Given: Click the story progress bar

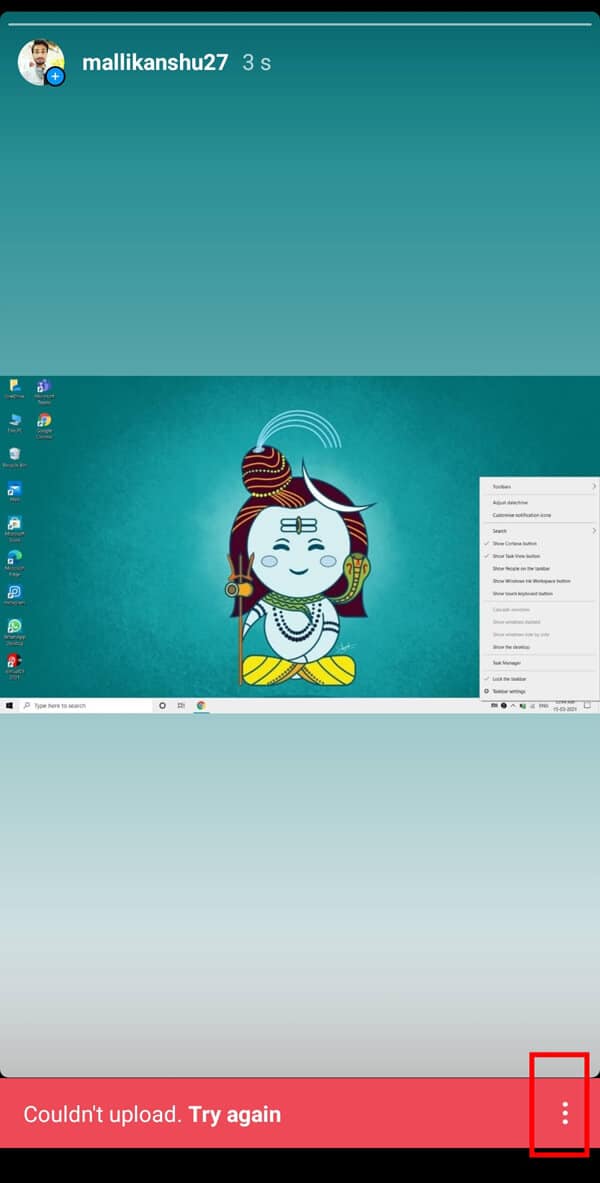Looking at the screenshot, I should pyautogui.click(x=300, y=24).
